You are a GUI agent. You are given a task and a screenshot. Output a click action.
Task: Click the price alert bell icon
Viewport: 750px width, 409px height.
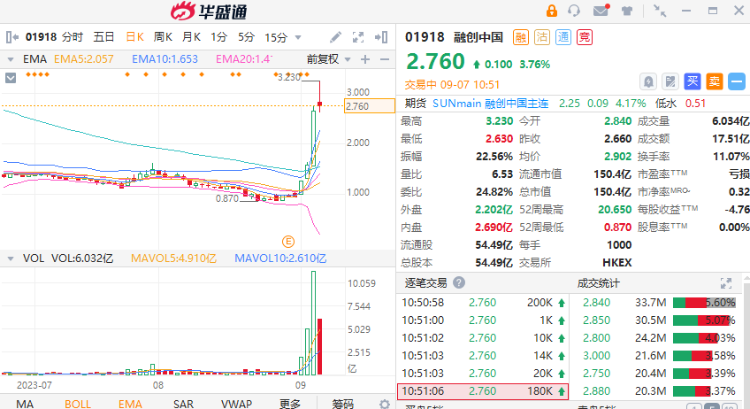(x=649, y=82)
